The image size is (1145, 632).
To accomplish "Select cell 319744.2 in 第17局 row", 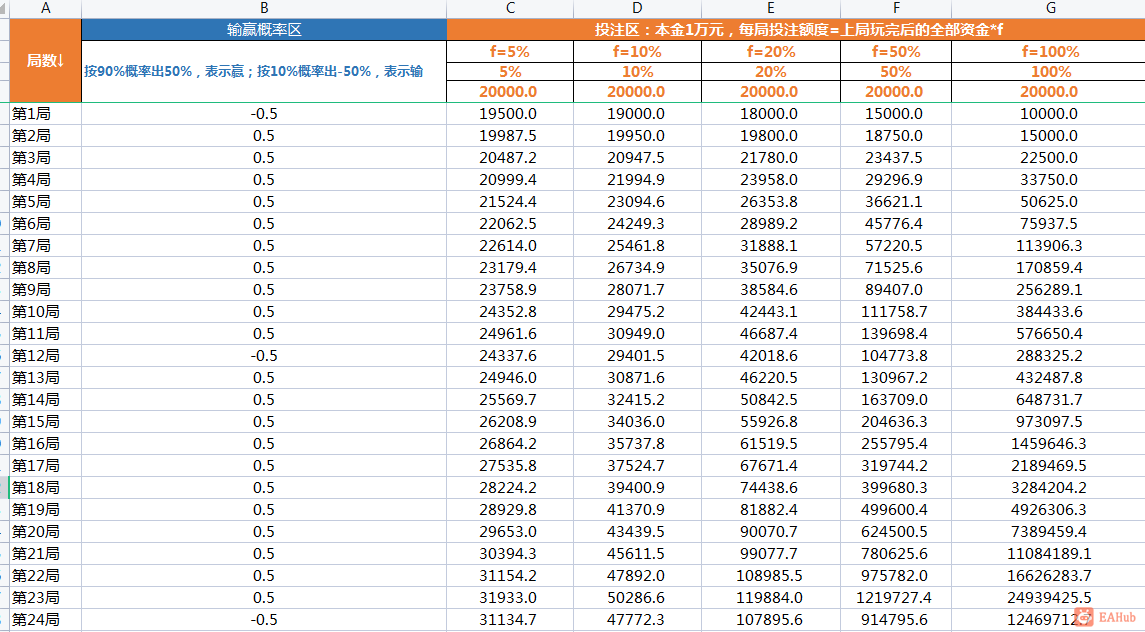I will tap(896, 465).
